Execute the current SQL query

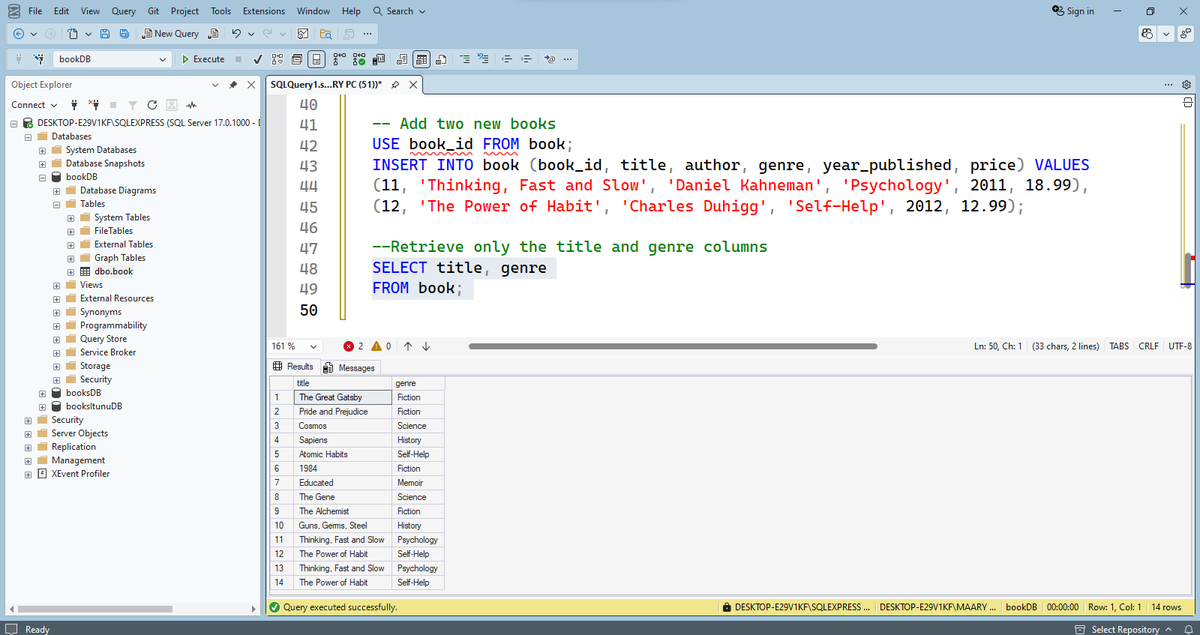(203, 59)
